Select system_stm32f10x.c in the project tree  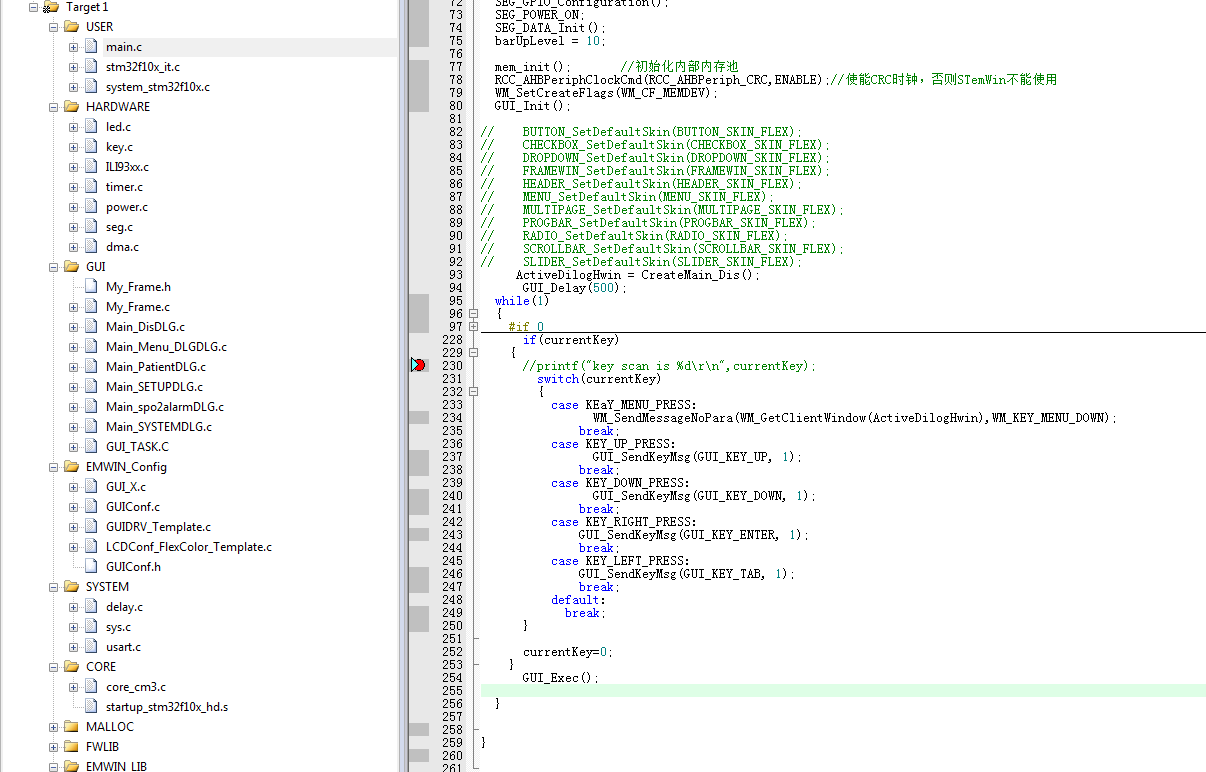[158, 87]
